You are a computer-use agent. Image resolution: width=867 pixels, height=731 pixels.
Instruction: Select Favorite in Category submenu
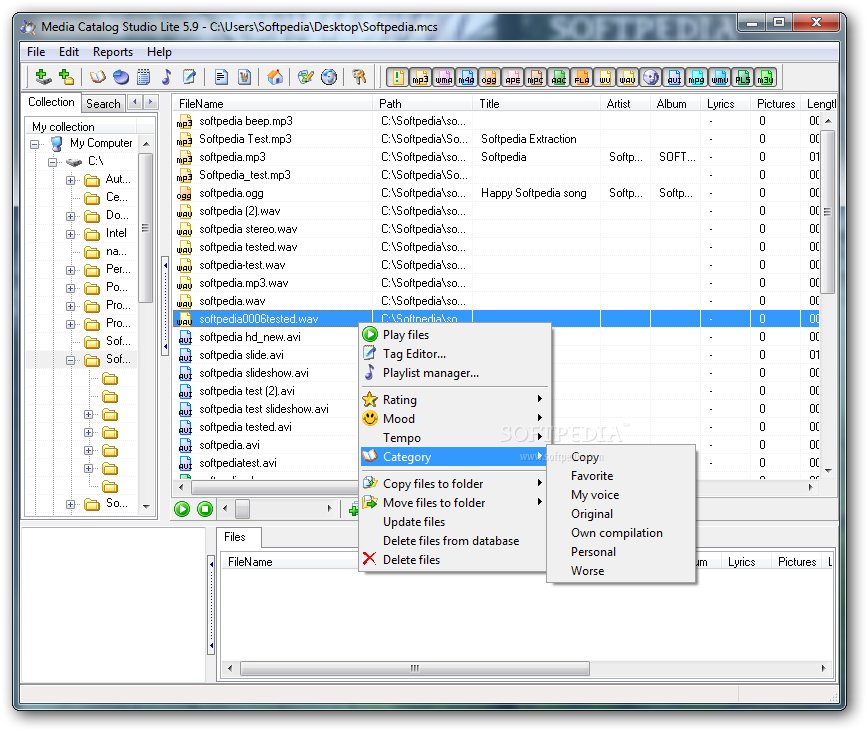tap(620, 476)
